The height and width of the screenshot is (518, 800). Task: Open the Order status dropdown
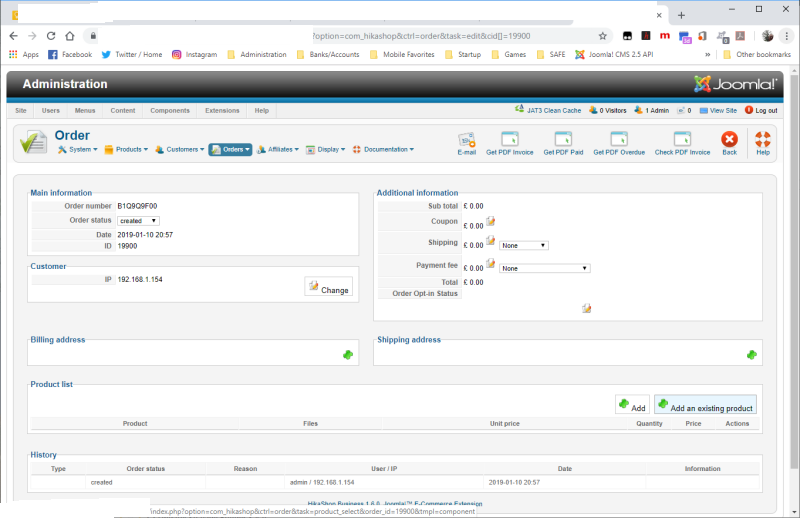138,220
